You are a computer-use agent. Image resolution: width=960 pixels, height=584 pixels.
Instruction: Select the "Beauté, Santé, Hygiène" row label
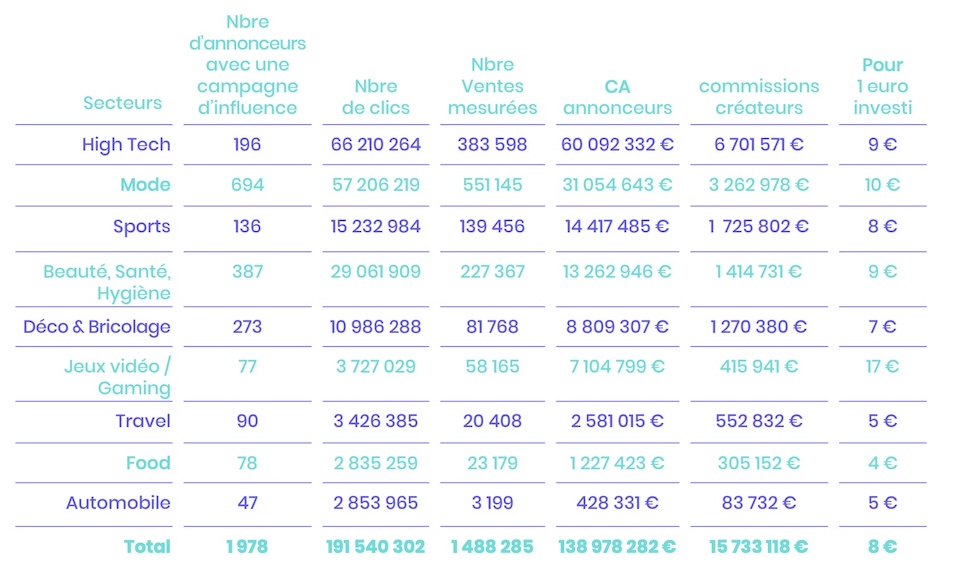click(107, 282)
